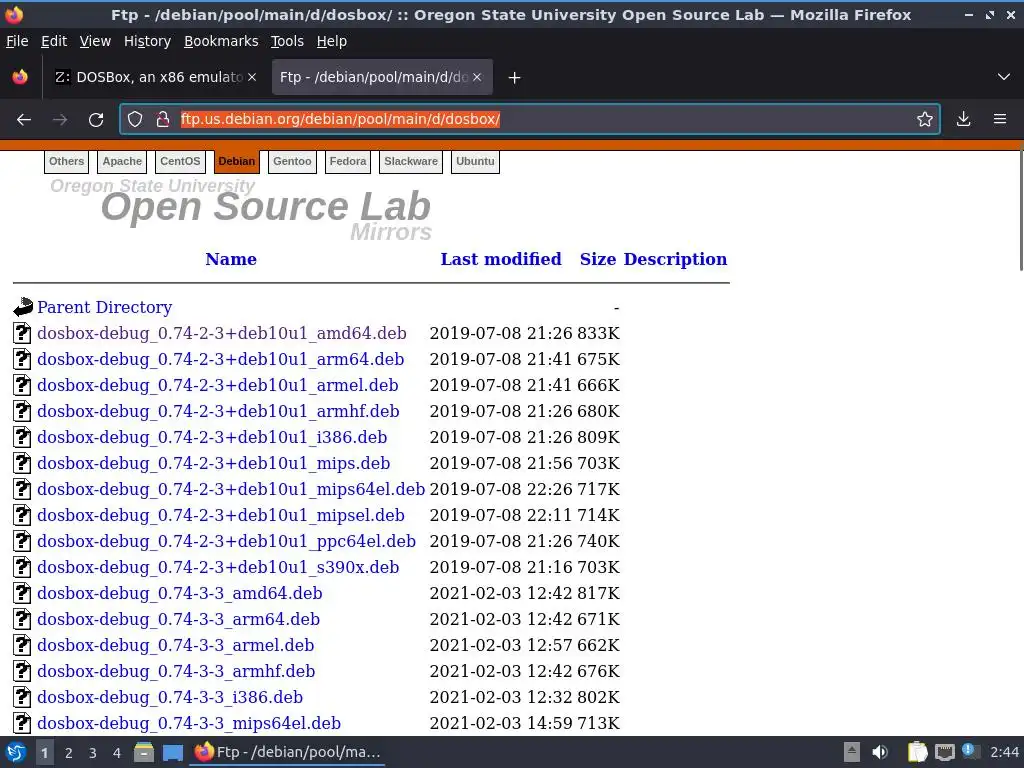The image size is (1024, 768).
Task: Sort listing by Name column
Action: pyautogui.click(x=231, y=259)
